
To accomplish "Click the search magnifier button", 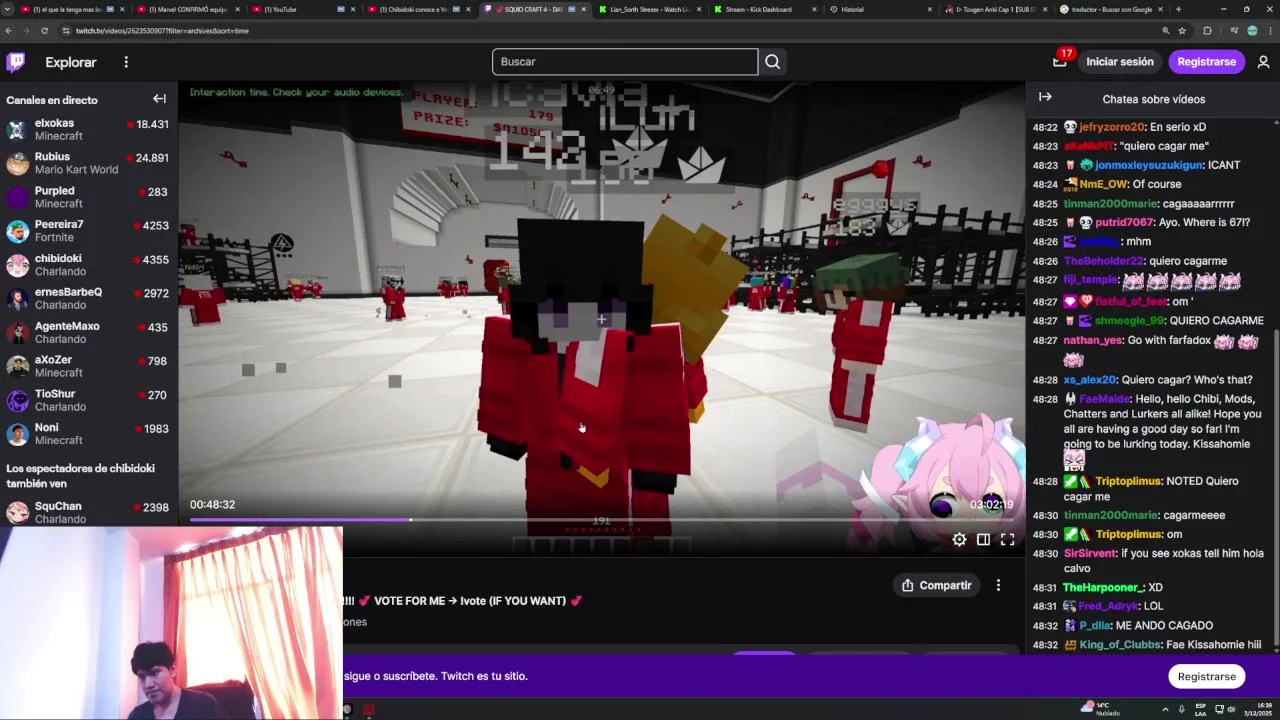I will click(772, 62).
